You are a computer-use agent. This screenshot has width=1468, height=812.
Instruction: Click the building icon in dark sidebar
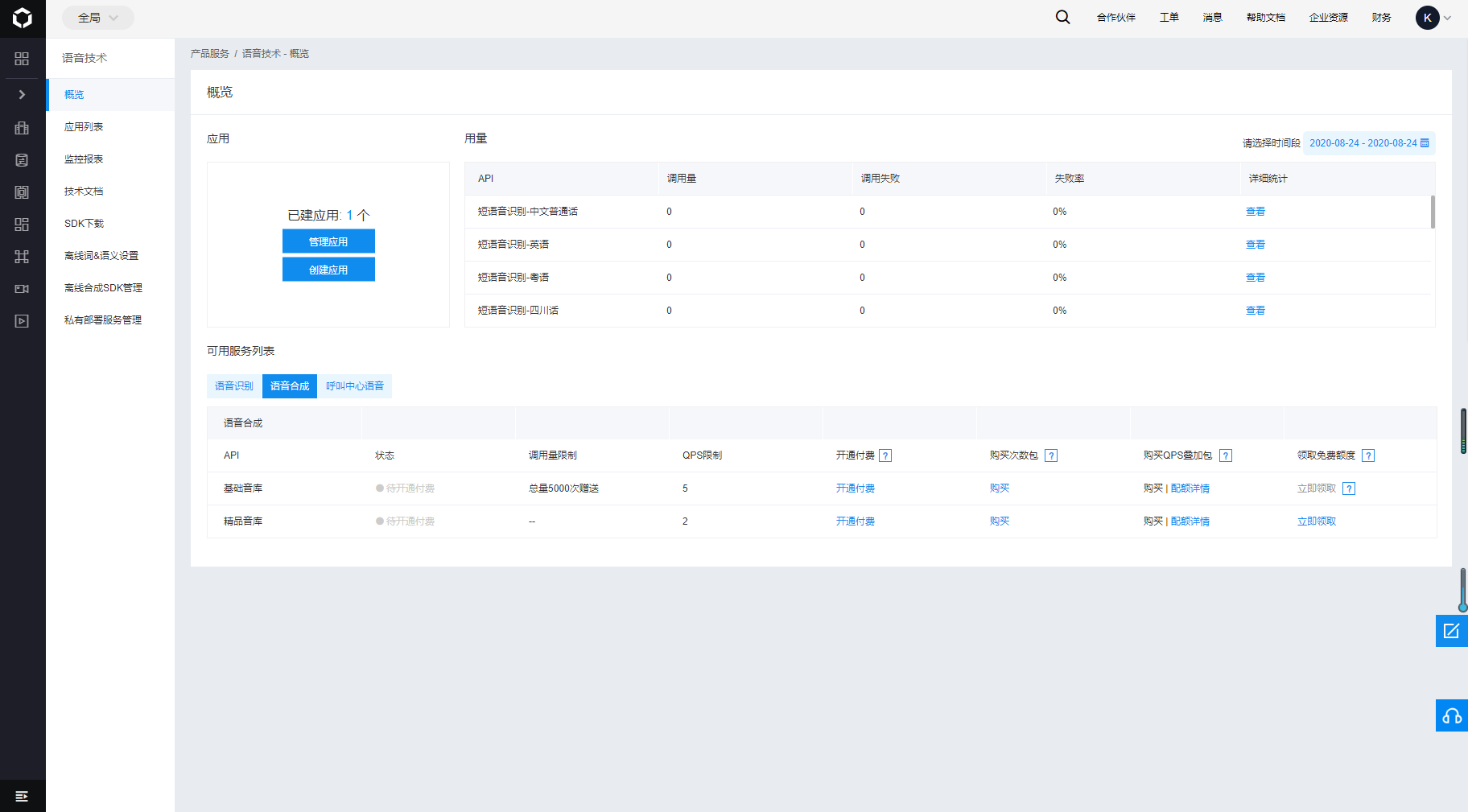pos(22,128)
